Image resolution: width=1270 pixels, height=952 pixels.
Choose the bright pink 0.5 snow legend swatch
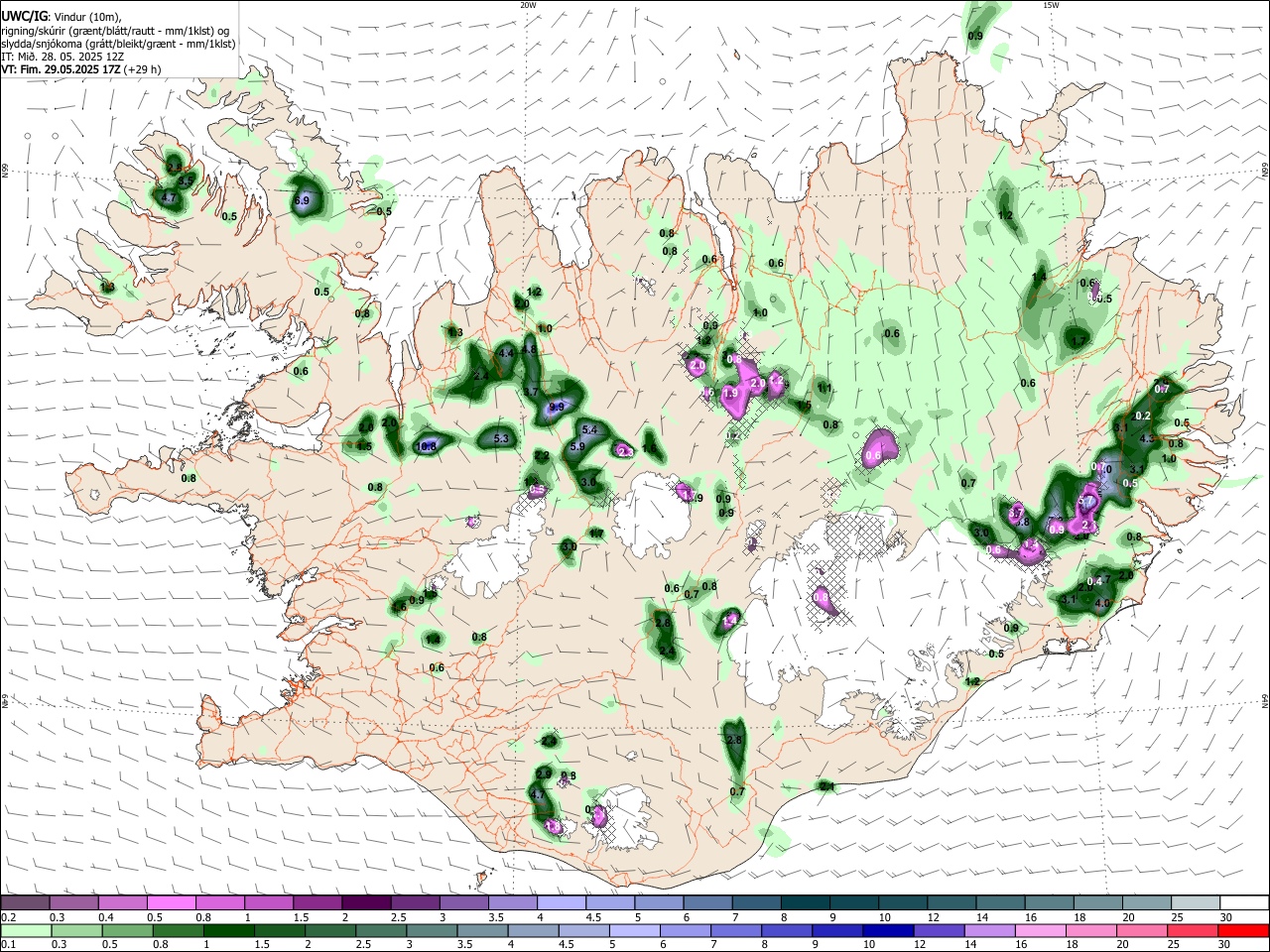coord(171,903)
